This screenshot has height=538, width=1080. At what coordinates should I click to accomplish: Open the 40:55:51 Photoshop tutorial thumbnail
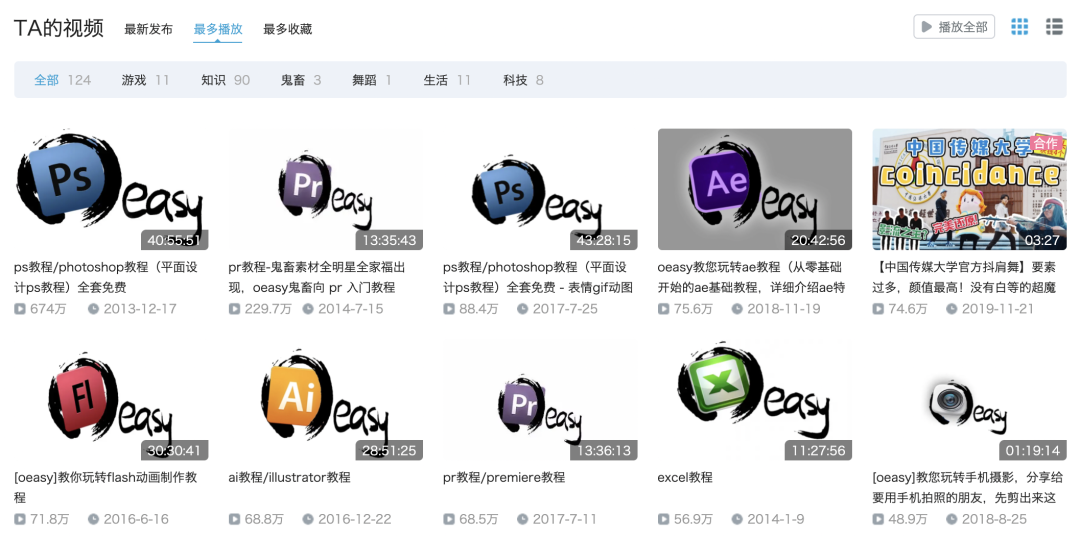(111, 189)
